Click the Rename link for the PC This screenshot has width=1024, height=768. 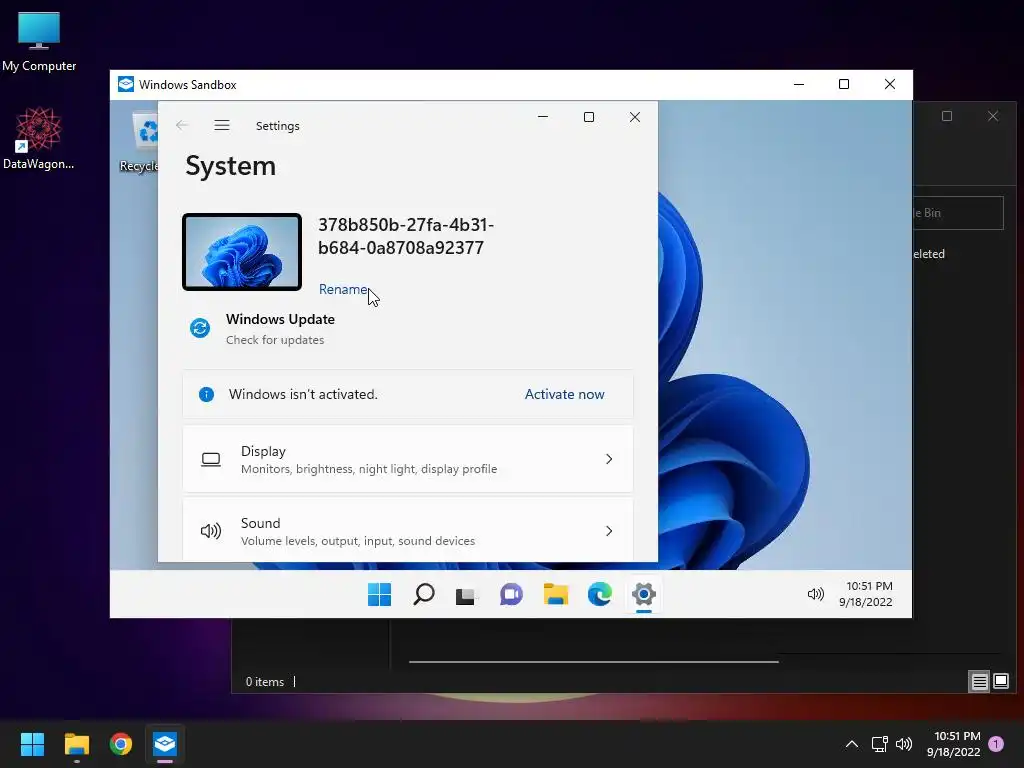point(343,289)
